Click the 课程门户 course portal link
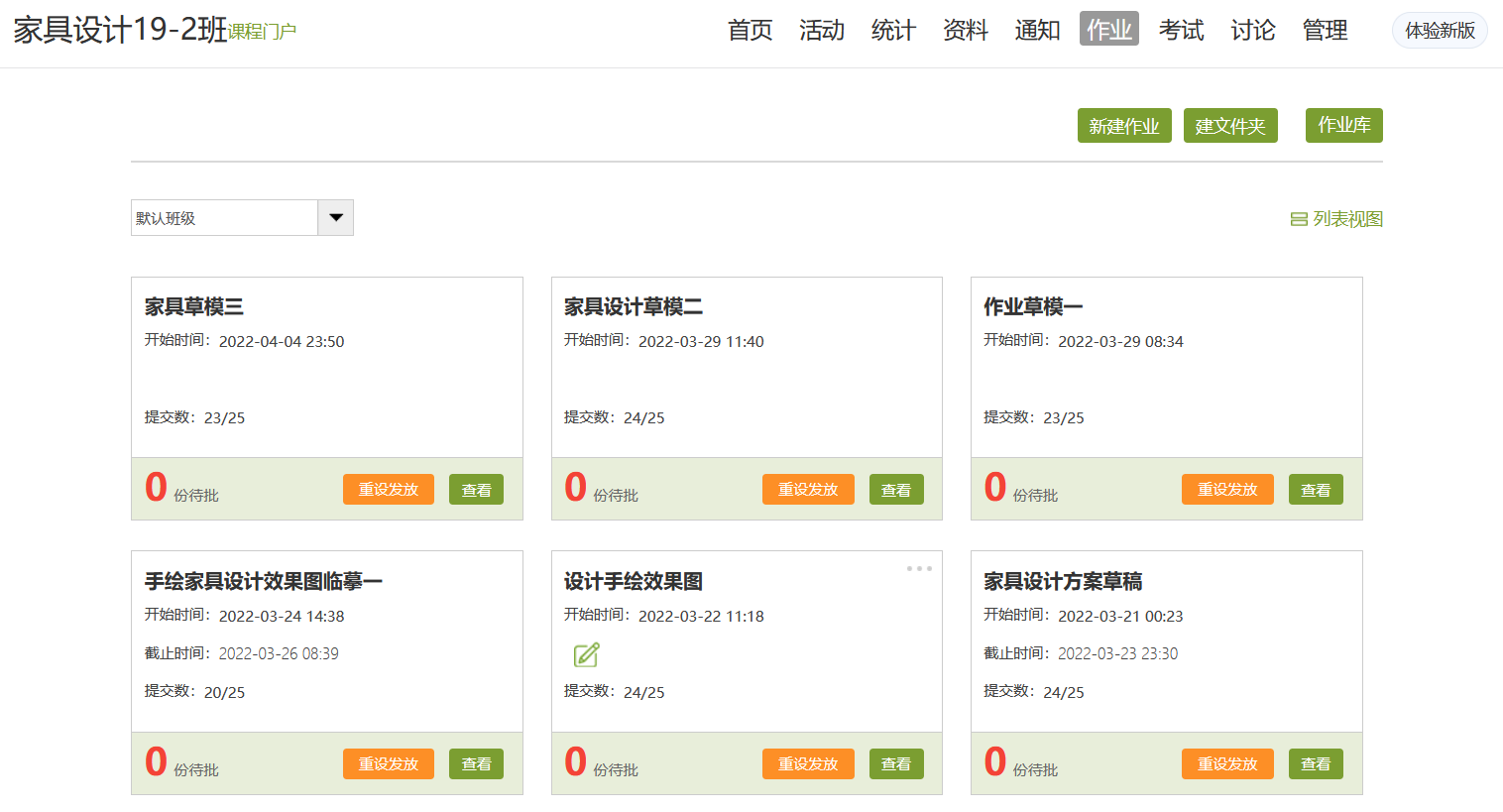Image resolution: width=1503 pixels, height=812 pixels. pyautogui.click(x=263, y=32)
